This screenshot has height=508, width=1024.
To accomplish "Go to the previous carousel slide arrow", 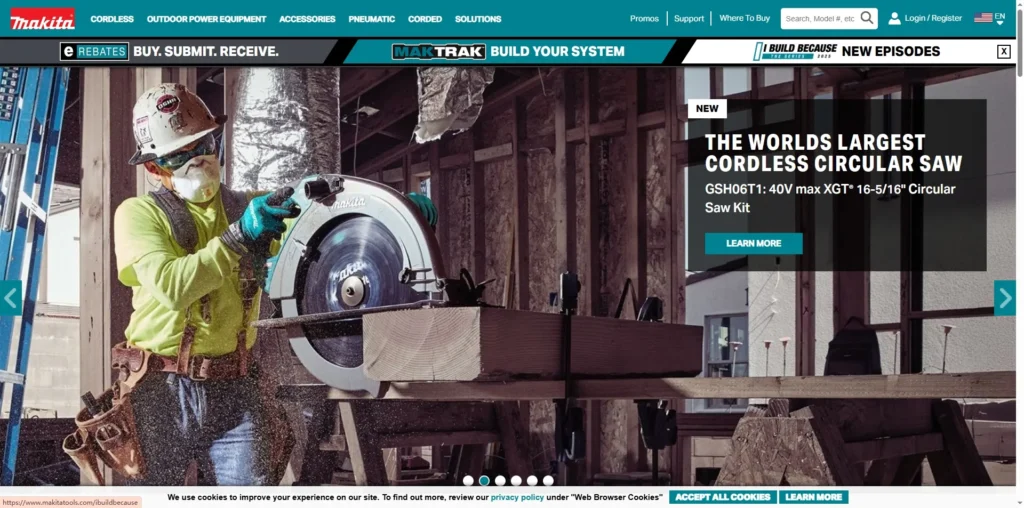I will [11, 298].
